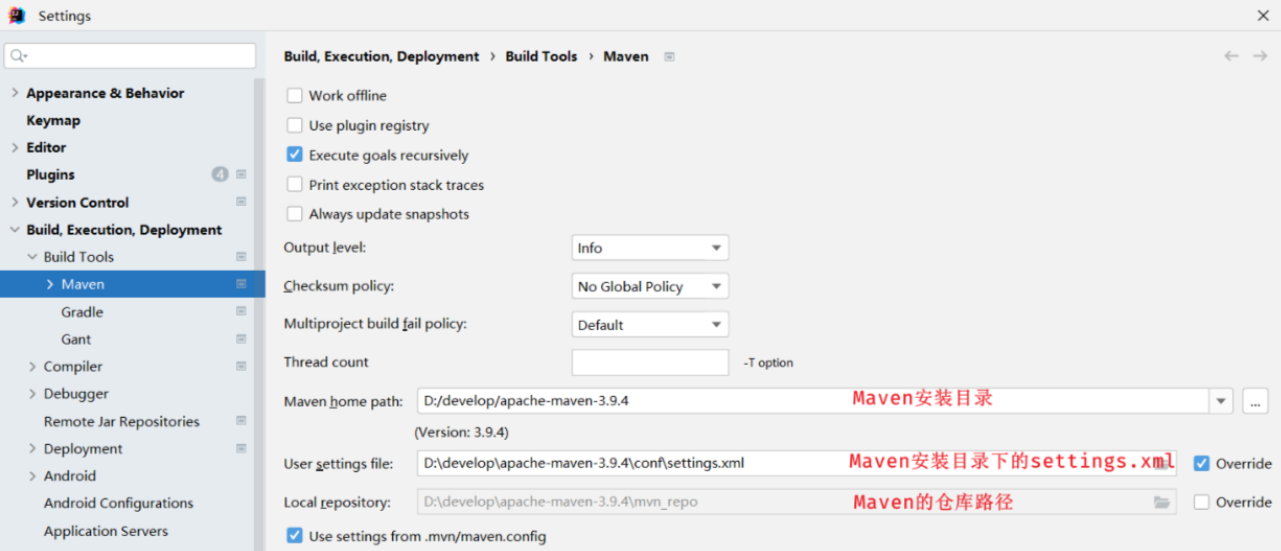Viewport: 1281px width, 551px height.
Task: Click the Build Tools breadcrumb link
Action: 541,57
